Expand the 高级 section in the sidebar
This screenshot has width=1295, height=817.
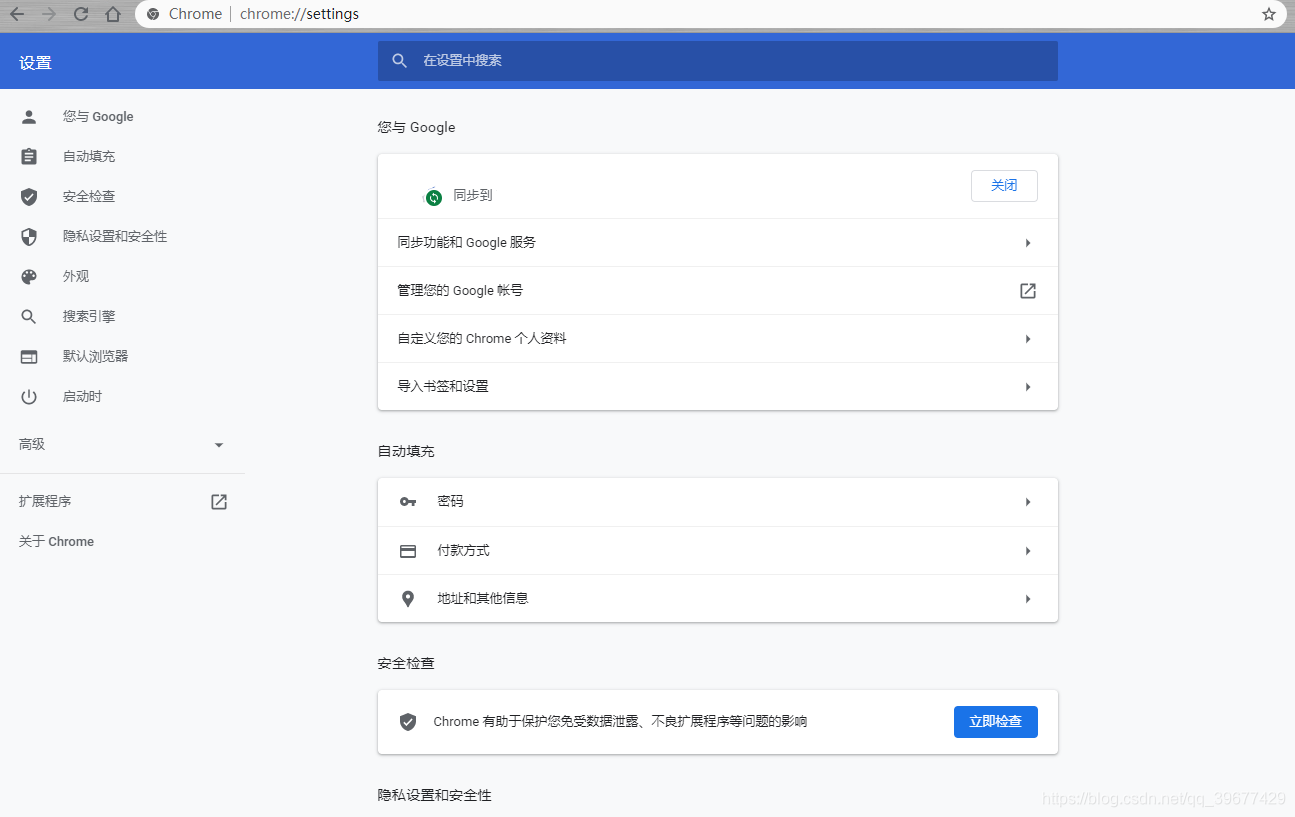(x=122, y=444)
